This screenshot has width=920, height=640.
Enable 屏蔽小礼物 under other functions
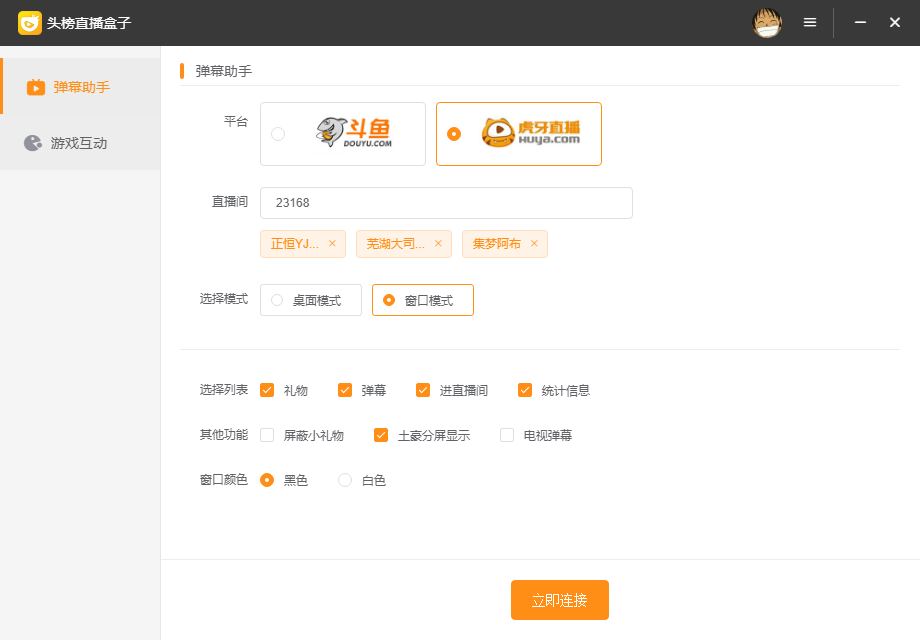[266, 435]
